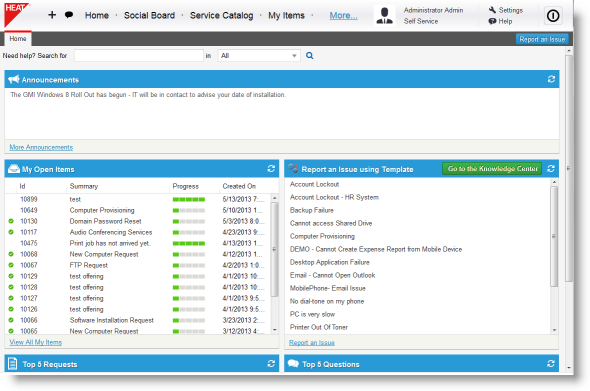
Task: Sort by the Id column header
Action: point(22,186)
